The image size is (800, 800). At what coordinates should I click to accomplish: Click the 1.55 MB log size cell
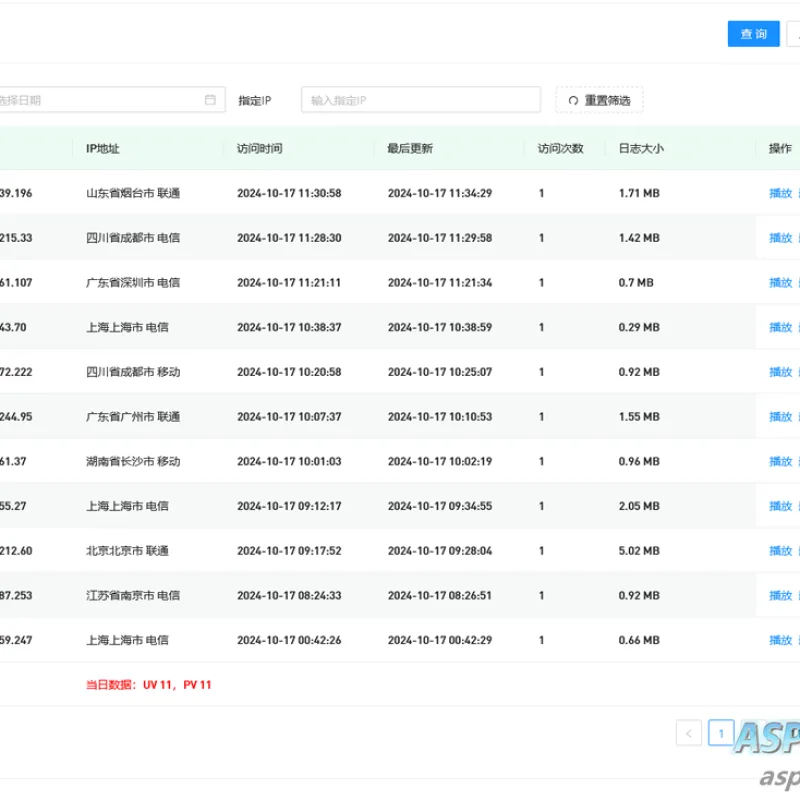click(639, 417)
